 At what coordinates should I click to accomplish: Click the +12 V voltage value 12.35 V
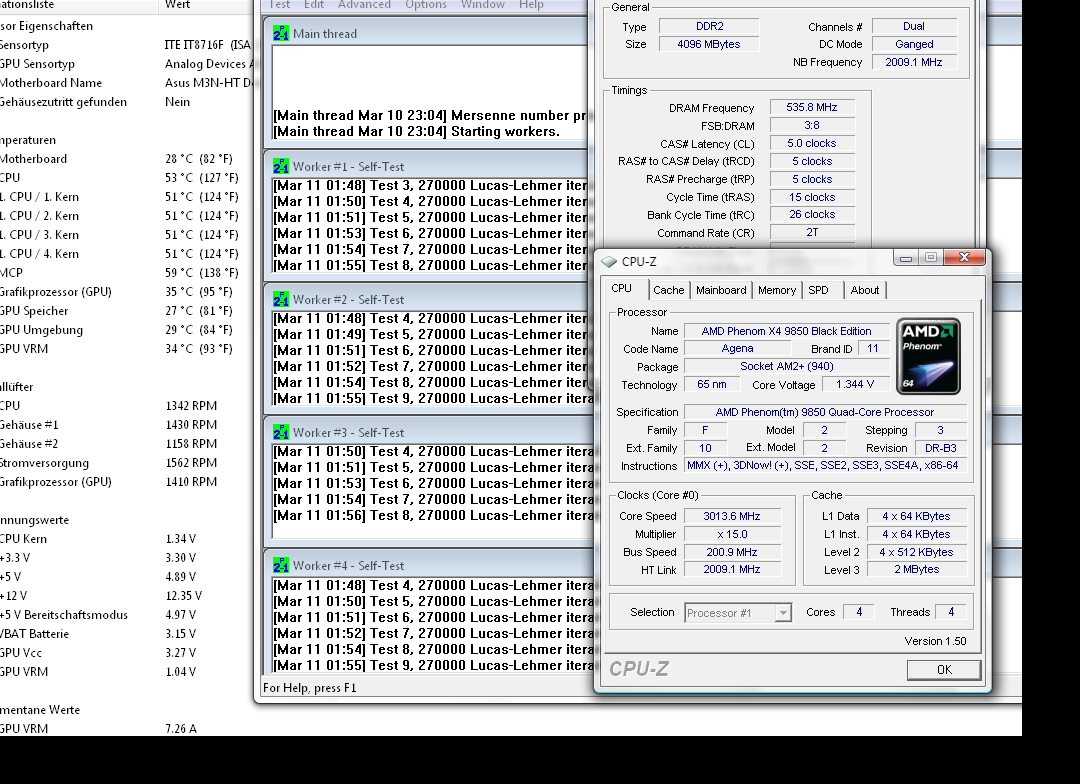point(183,596)
